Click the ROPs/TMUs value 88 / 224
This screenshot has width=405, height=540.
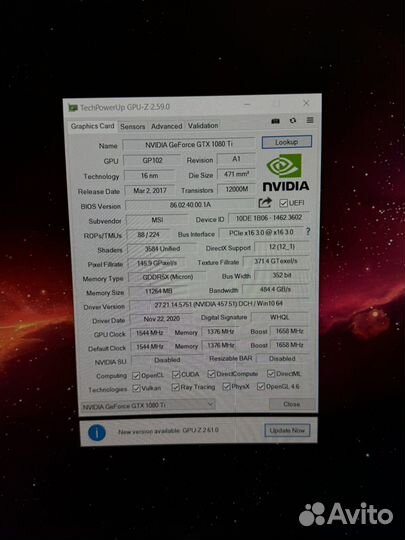point(148,235)
